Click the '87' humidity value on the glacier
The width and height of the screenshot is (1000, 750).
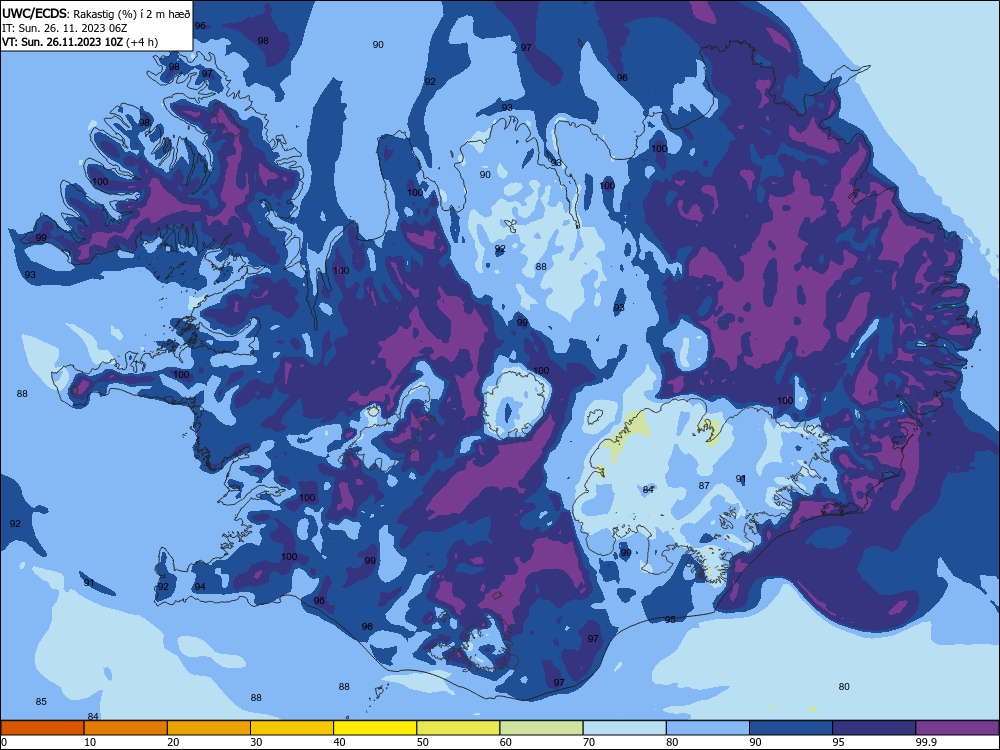click(704, 485)
